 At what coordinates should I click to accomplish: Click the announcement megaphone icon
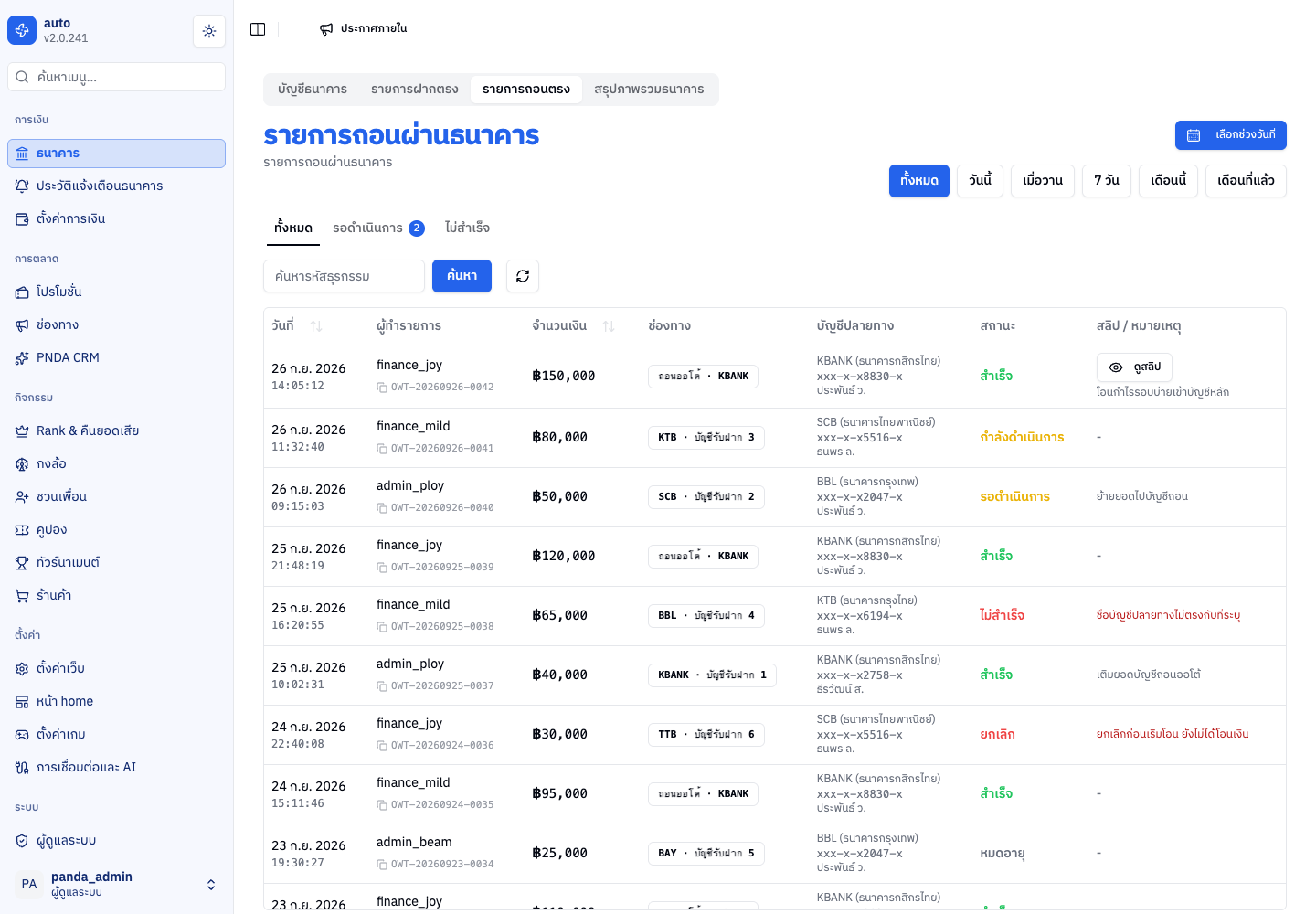[x=326, y=29]
